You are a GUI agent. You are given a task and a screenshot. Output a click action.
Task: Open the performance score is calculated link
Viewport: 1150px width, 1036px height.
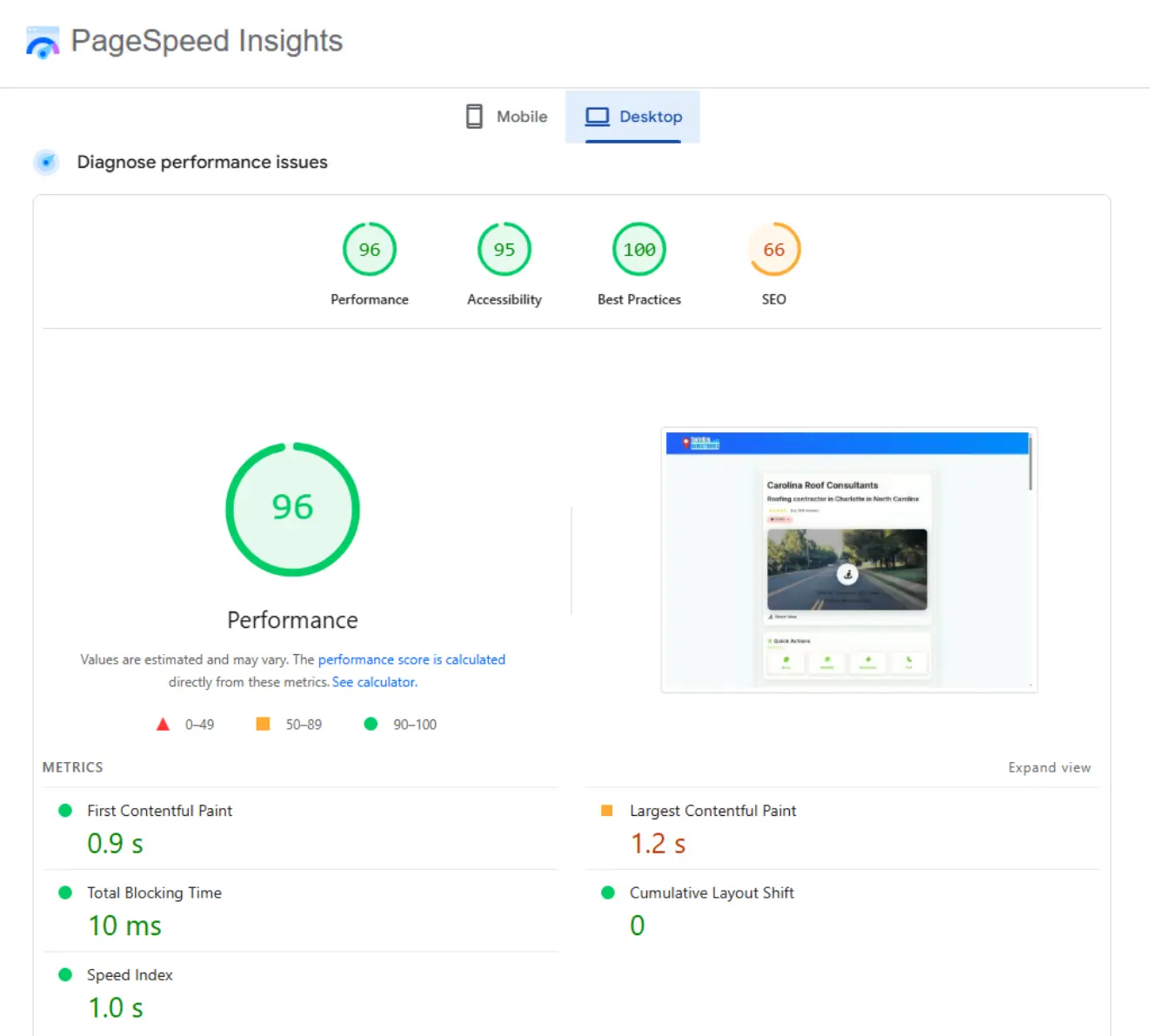pos(411,659)
